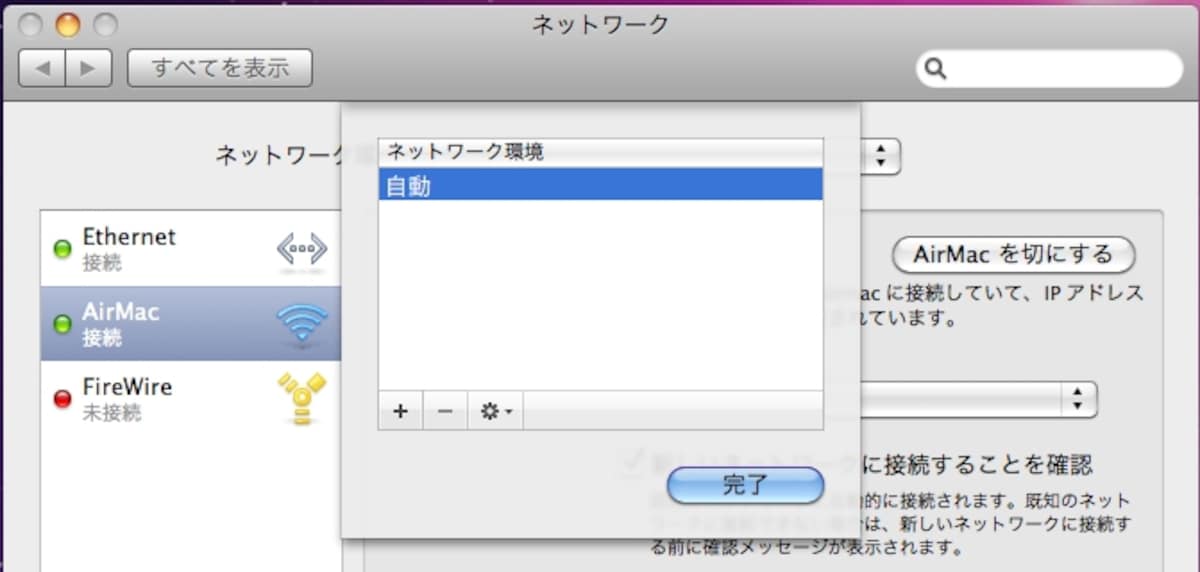Click the Ethernet double-arrow icon
Viewport: 1200px width, 572px height.
click(x=302, y=250)
